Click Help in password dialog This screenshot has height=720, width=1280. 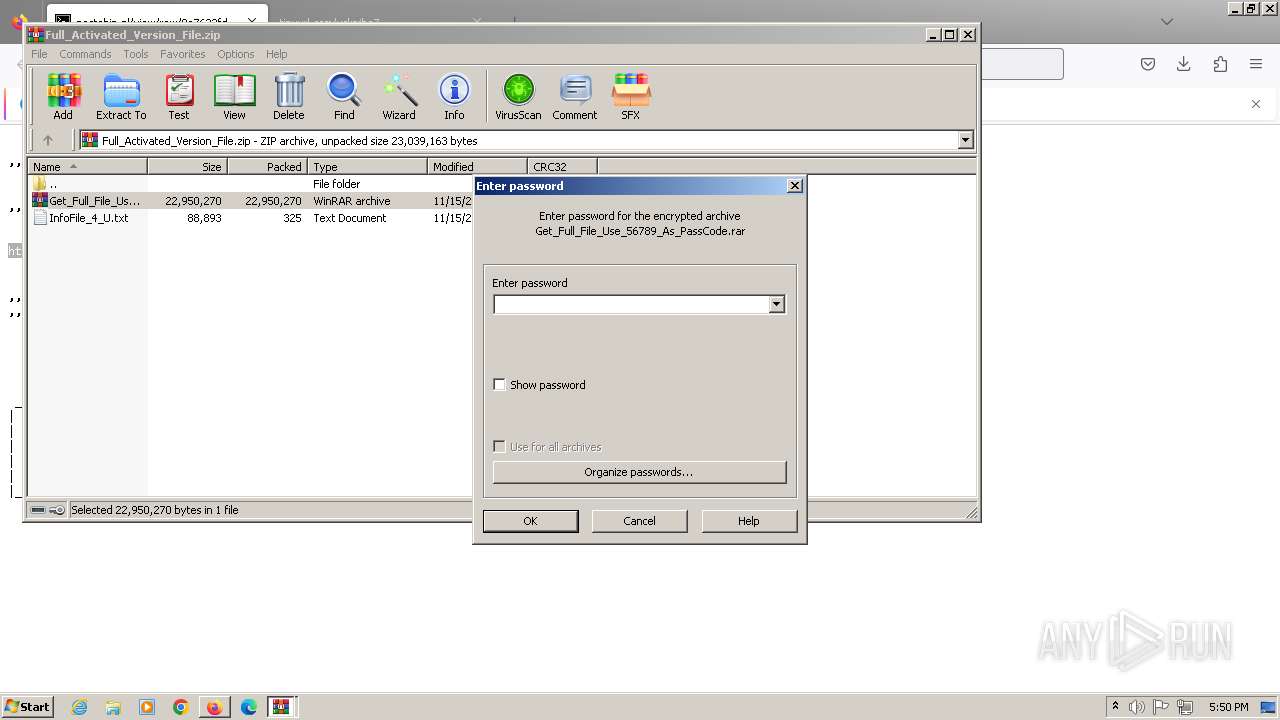[749, 521]
